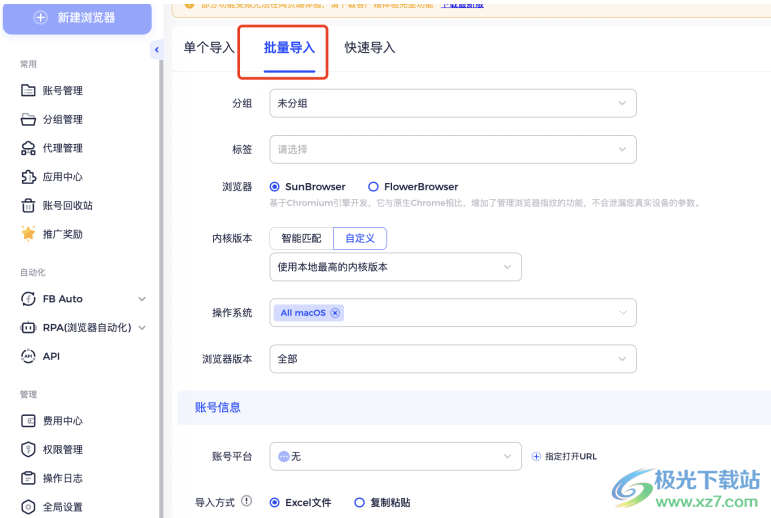
Task: Open 代理管理 icon
Action: [28, 148]
